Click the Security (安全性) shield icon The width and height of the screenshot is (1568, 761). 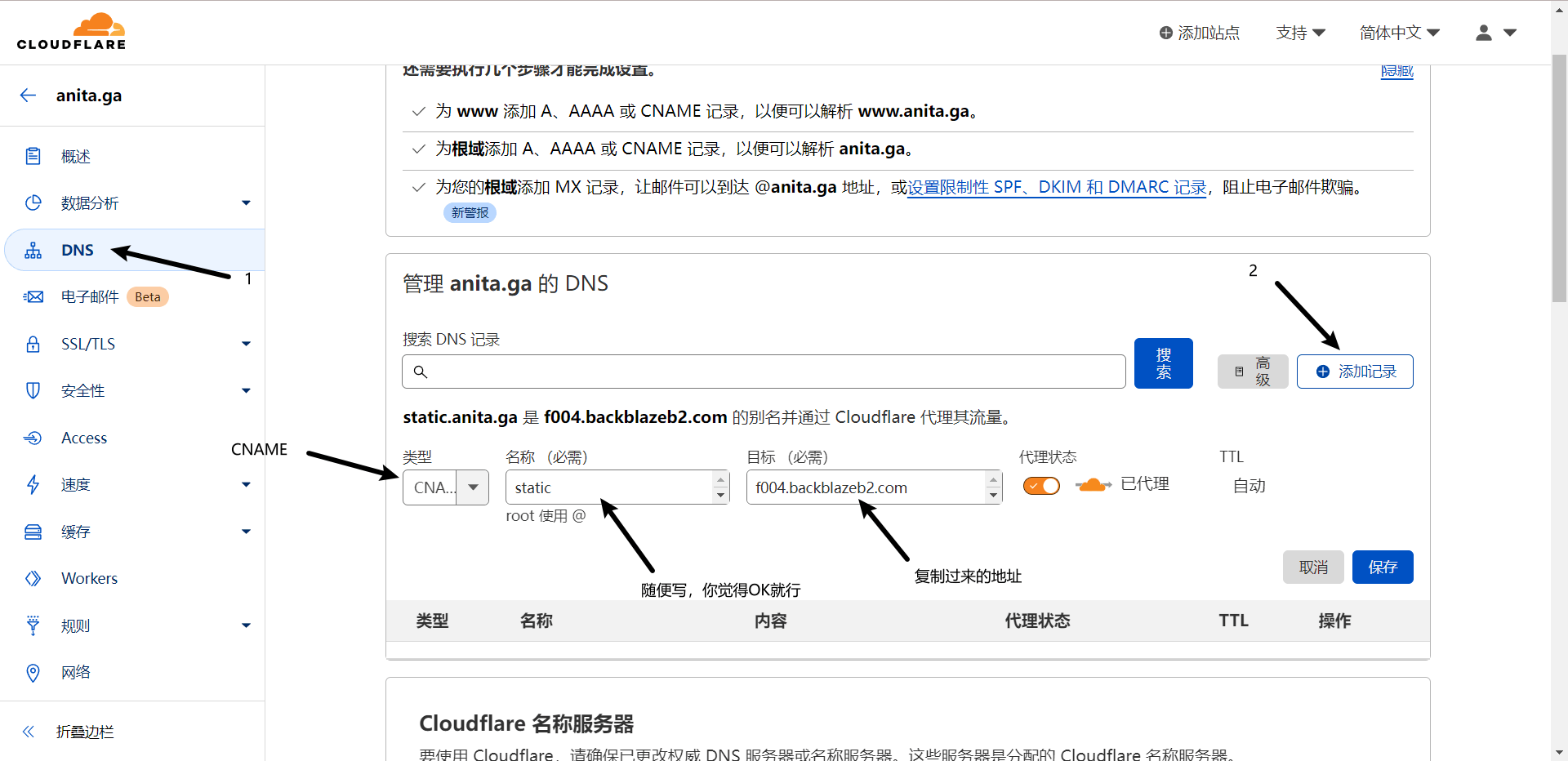coord(33,390)
